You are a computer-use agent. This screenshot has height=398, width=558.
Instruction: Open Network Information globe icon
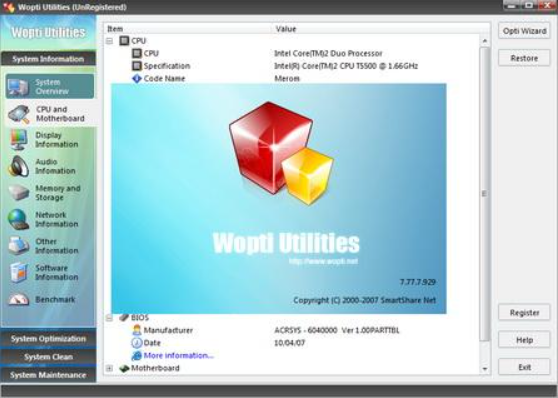(19, 219)
